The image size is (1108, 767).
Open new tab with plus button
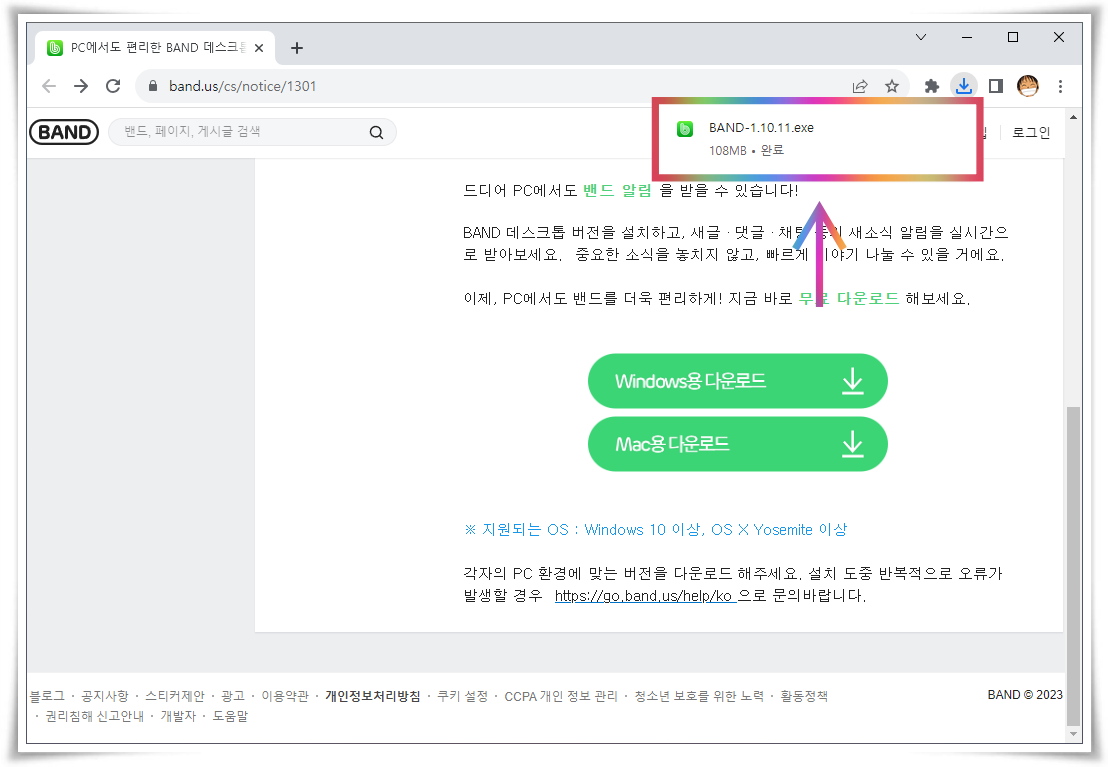[297, 48]
